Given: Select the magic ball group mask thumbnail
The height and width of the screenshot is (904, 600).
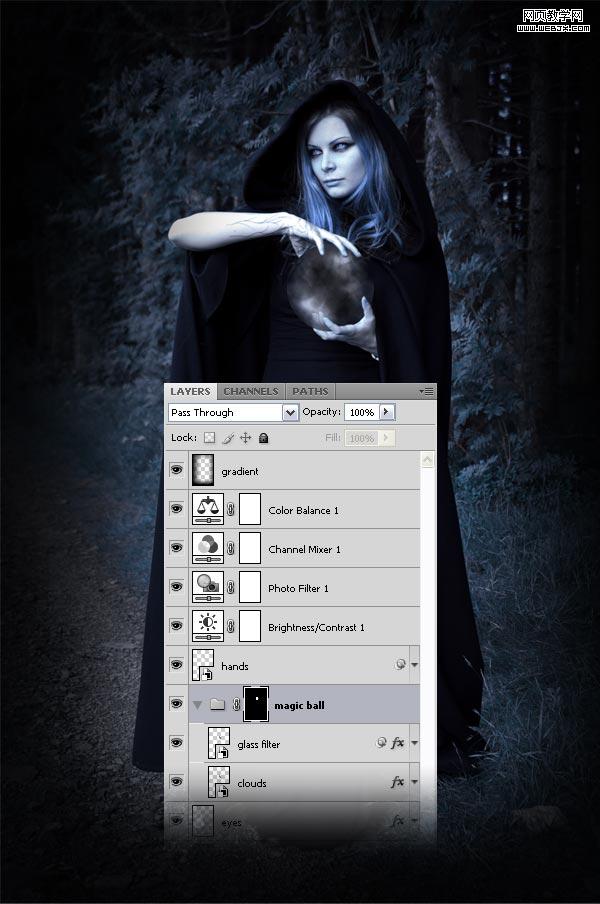Looking at the screenshot, I should point(256,704).
